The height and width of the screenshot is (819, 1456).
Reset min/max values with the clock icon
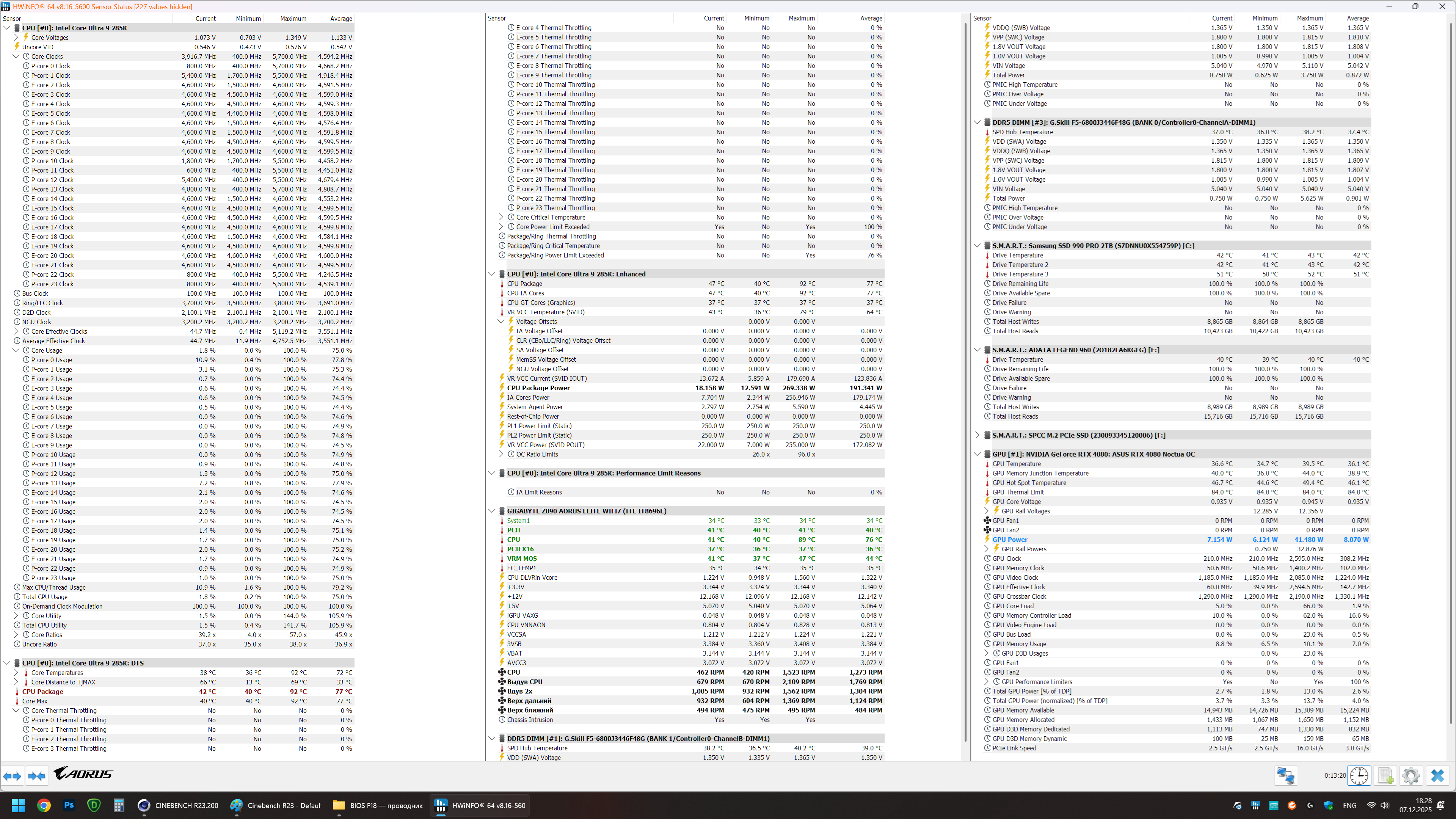[x=1359, y=775]
